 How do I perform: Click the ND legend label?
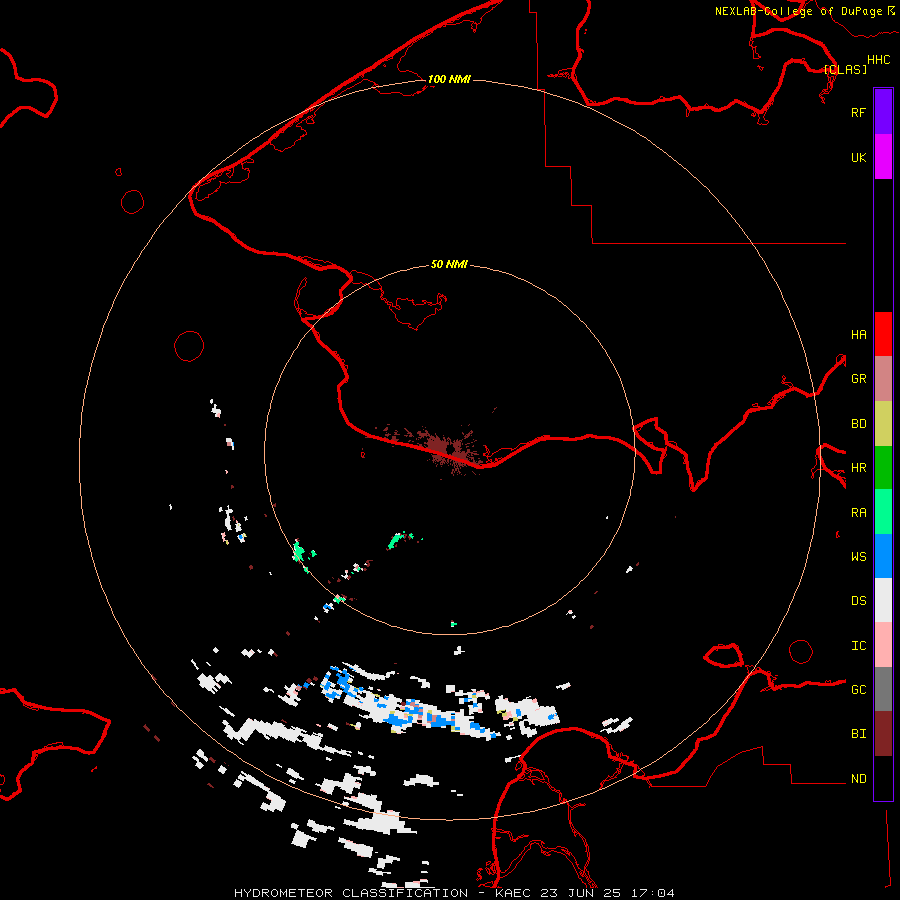tap(858, 779)
